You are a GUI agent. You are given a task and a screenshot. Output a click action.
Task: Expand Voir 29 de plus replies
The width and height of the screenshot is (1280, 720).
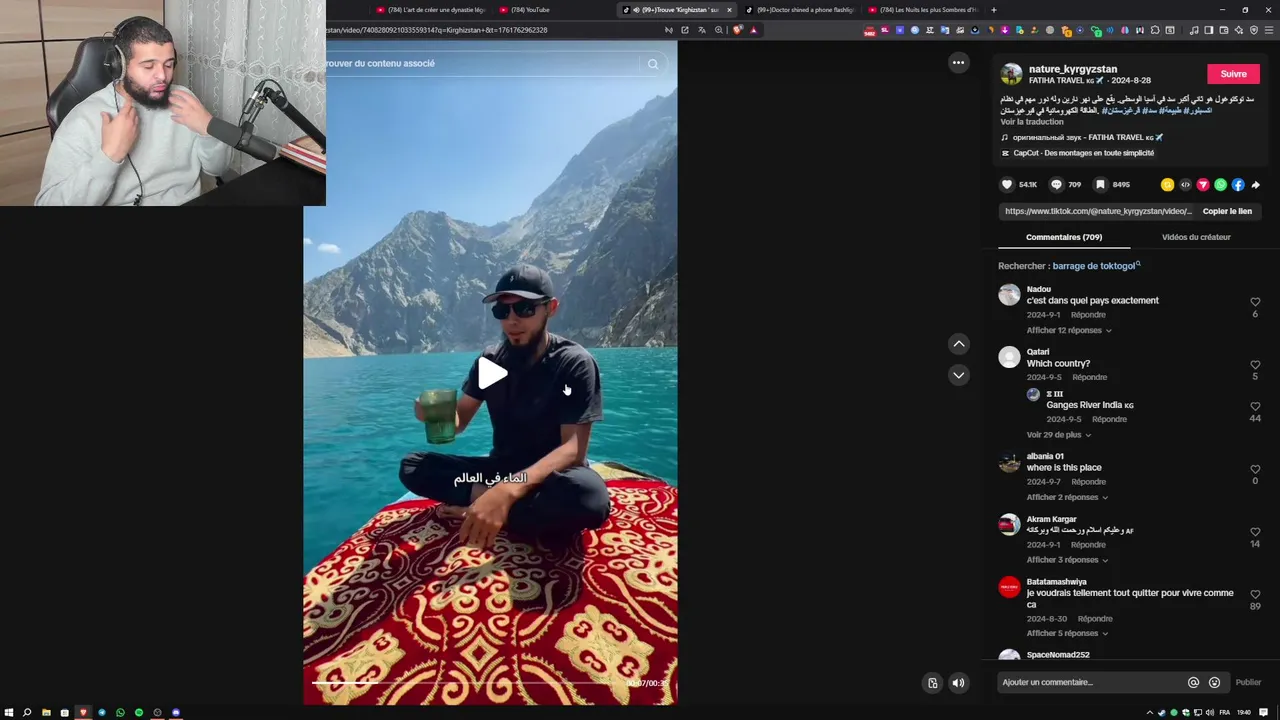click(x=1058, y=435)
